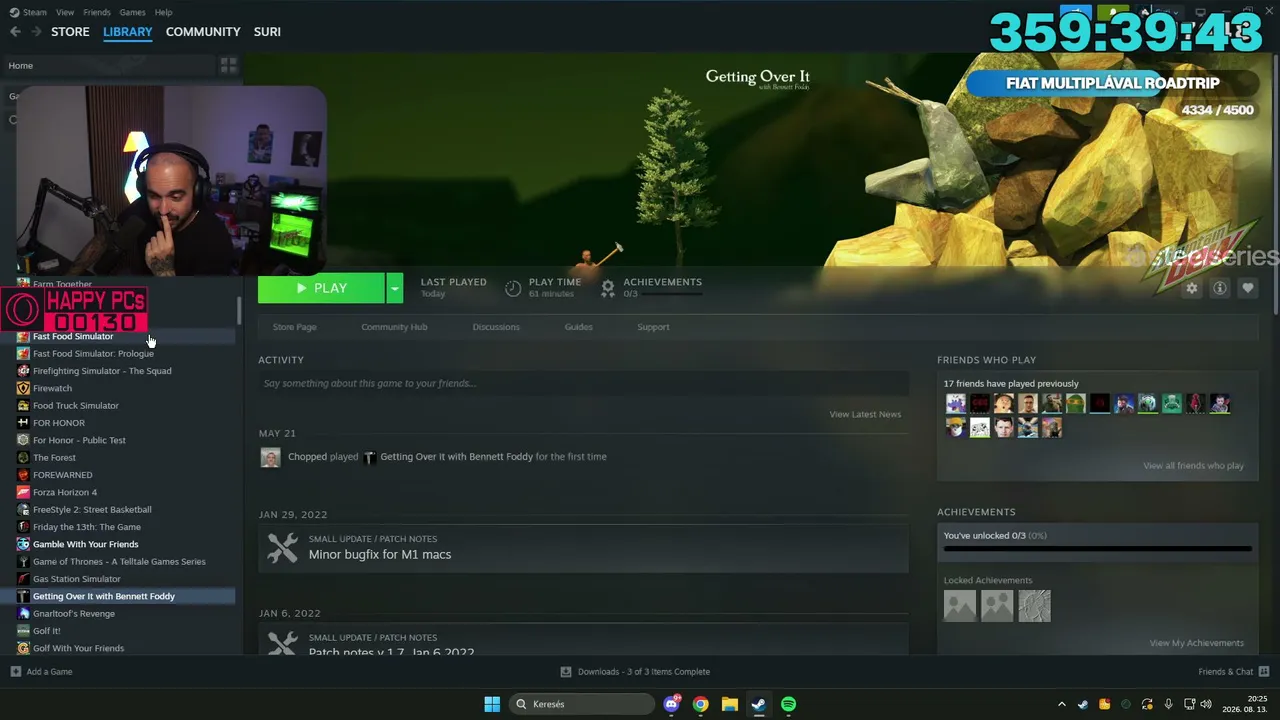Go to the COMMUNITY section
Screen dimensions: 1280x720
pos(203,32)
